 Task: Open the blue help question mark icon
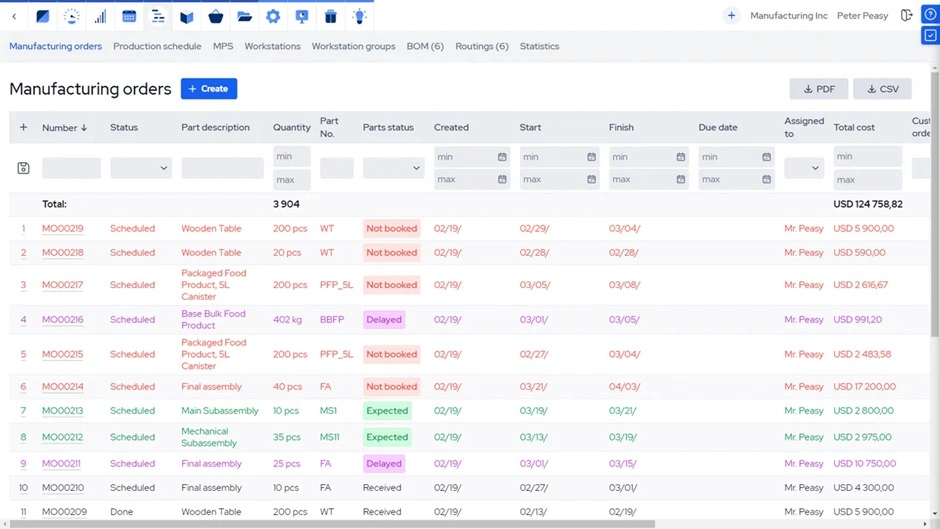pos(929,15)
